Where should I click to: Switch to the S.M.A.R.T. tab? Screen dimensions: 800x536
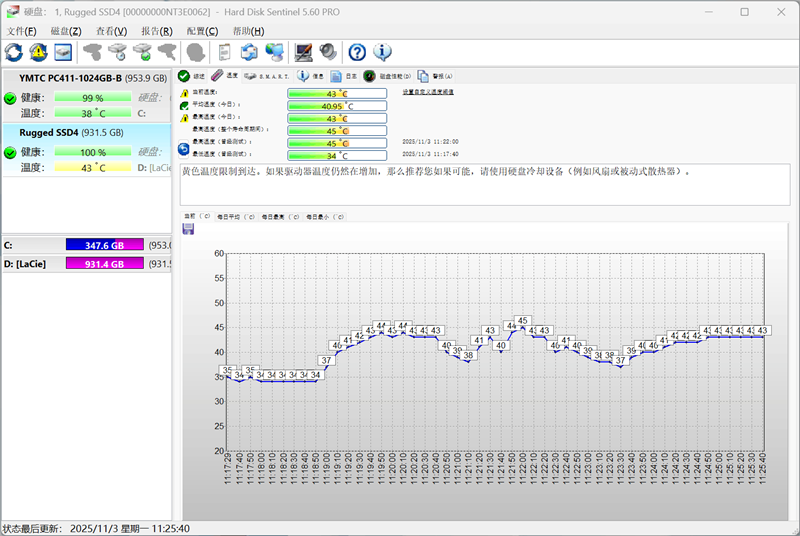pyautogui.click(x=267, y=76)
